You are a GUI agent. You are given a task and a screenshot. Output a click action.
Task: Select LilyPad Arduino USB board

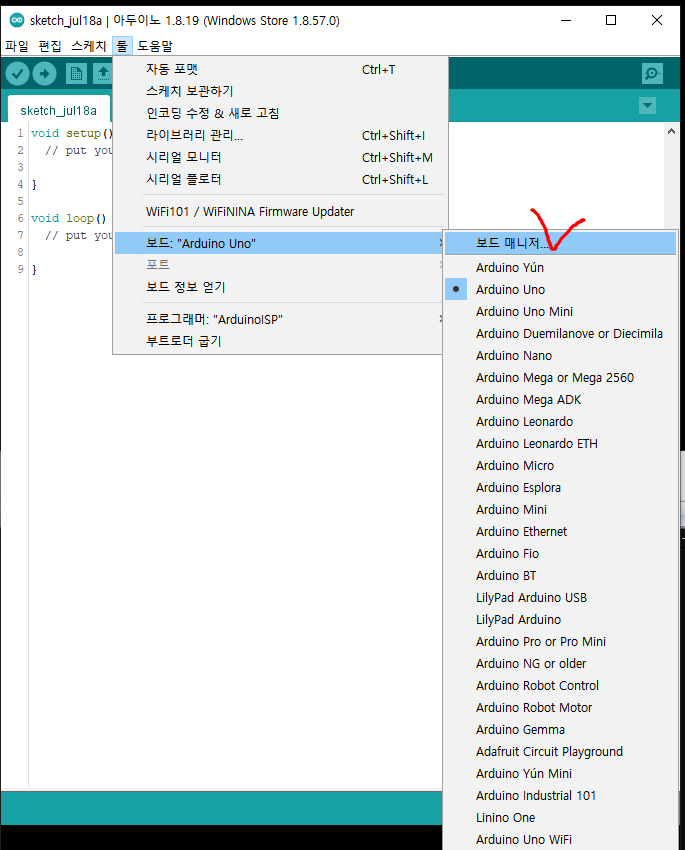pyautogui.click(x=560, y=597)
